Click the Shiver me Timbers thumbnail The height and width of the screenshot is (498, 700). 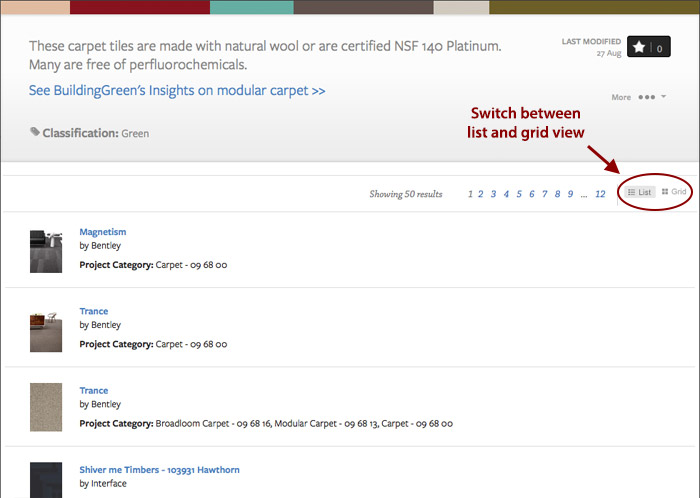coord(46,479)
